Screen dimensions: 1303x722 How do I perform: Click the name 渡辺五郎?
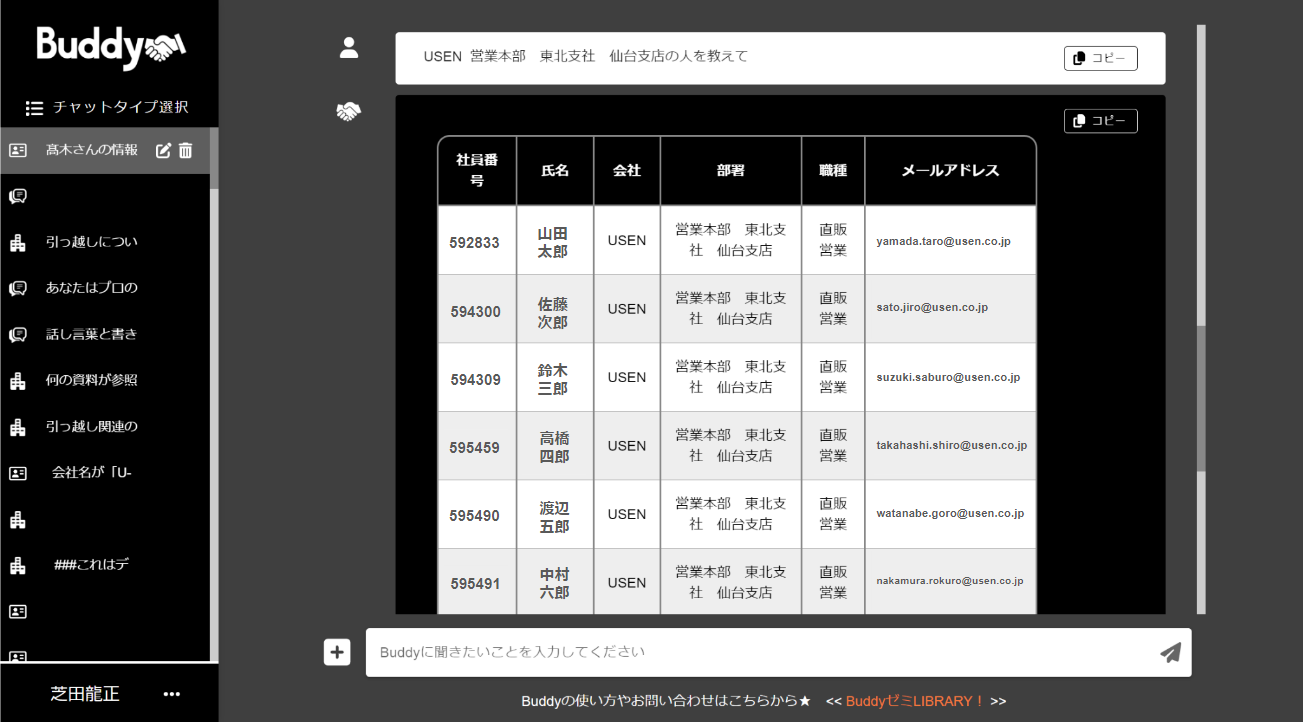coord(554,516)
